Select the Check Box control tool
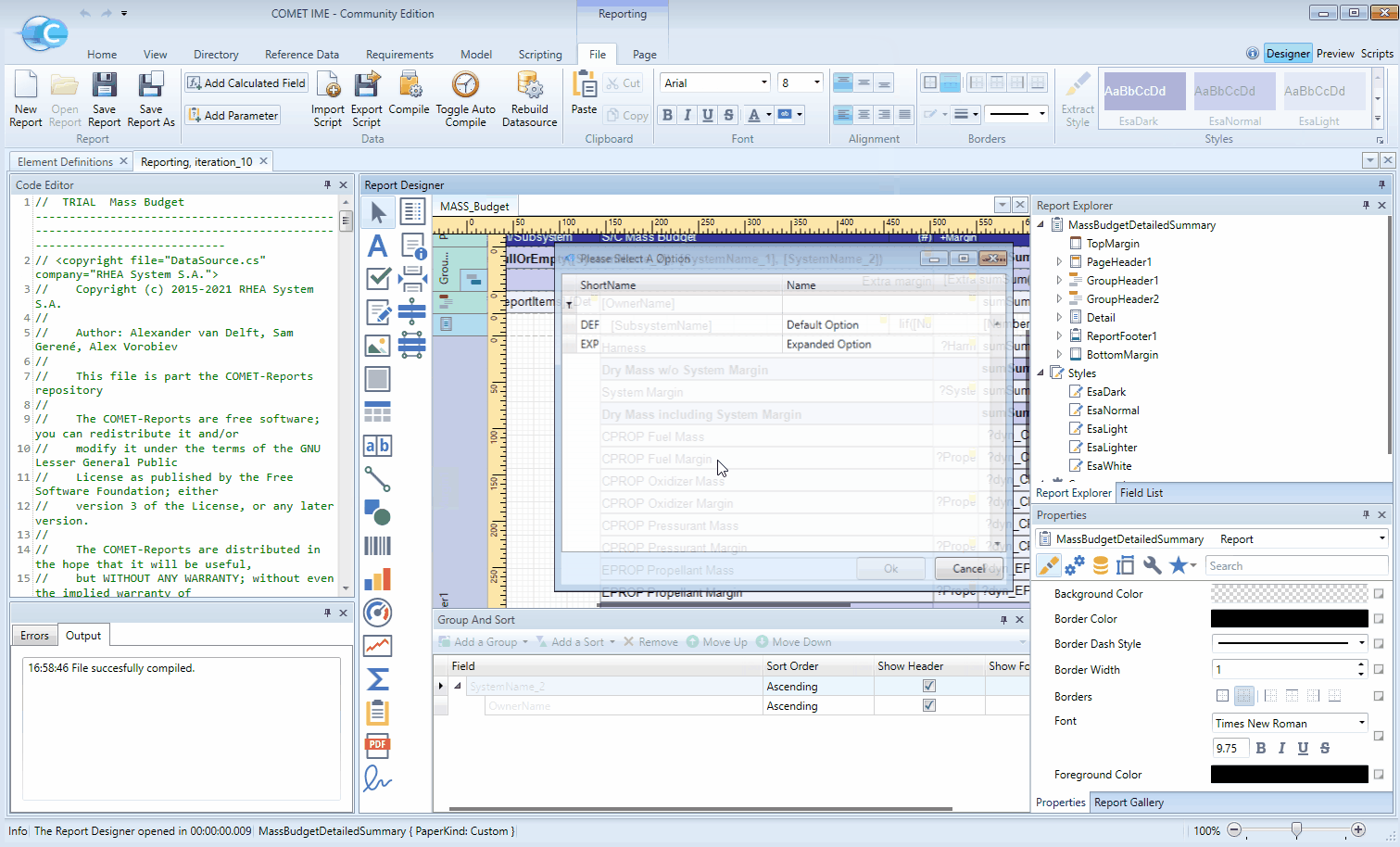 coord(378,278)
